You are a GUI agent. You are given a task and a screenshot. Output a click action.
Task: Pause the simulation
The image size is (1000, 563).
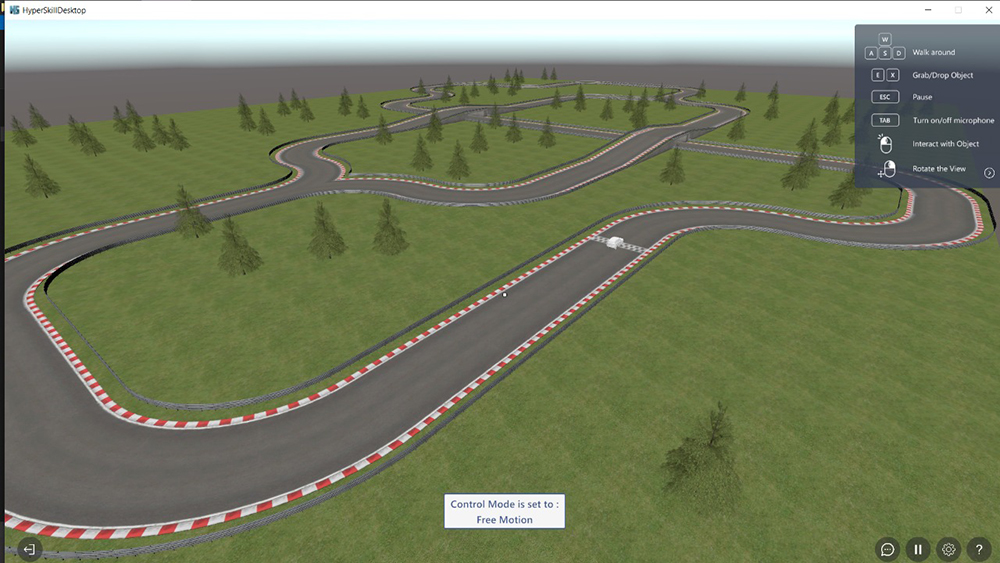click(x=918, y=549)
